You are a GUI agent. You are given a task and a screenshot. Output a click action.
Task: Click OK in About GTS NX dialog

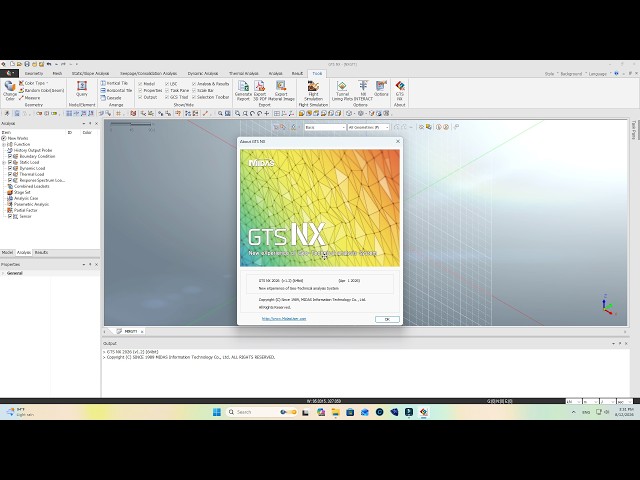coord(387,319)
